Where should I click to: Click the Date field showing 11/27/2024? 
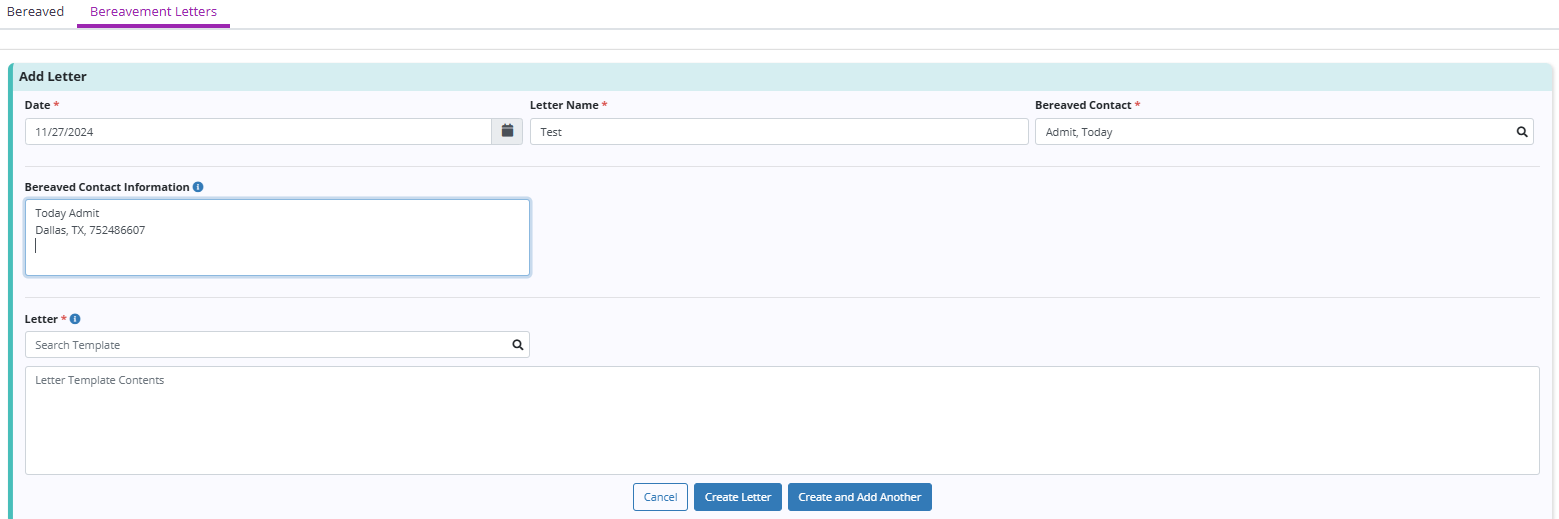(257, 132)
